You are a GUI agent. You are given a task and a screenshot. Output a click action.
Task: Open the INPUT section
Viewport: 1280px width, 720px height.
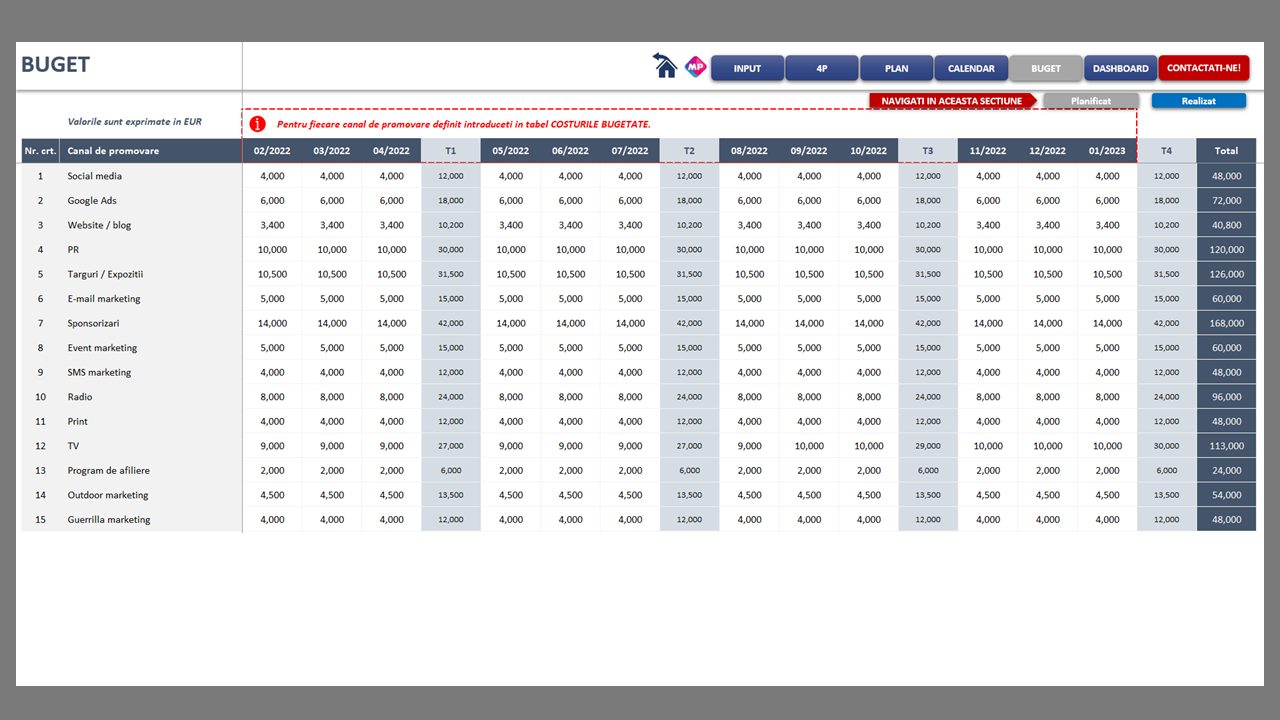(x=747, y=68)
